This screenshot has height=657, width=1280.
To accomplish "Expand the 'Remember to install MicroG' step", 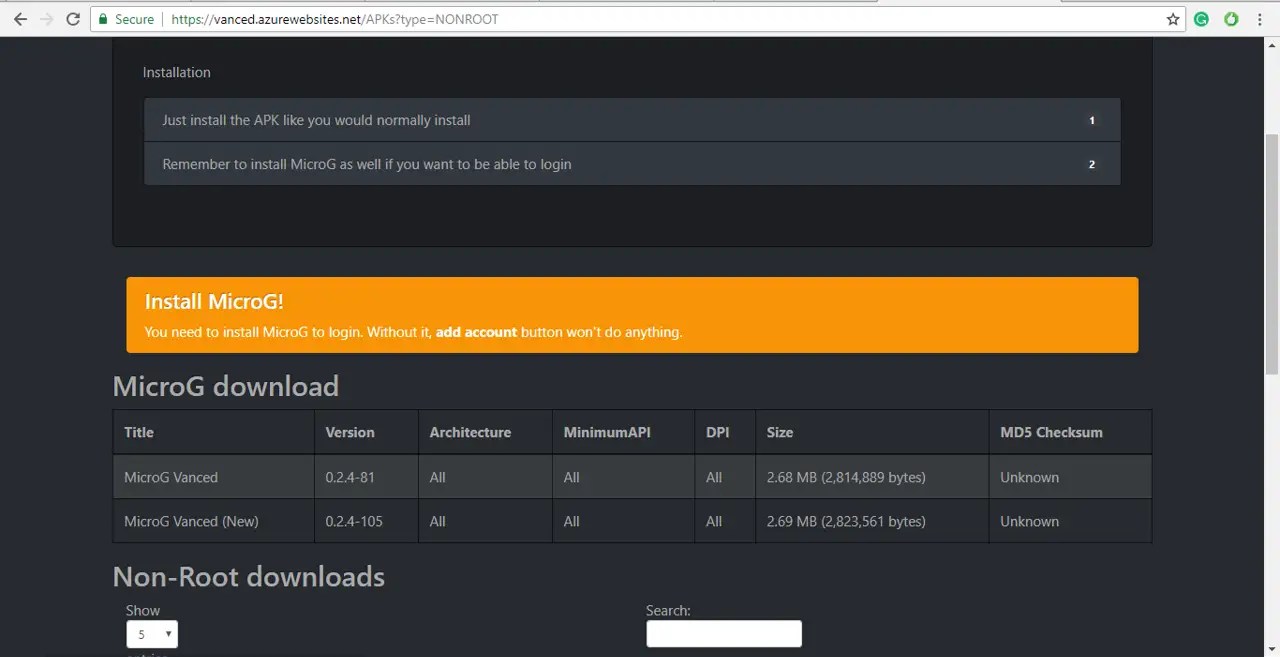I will click(x=632, y=164).
